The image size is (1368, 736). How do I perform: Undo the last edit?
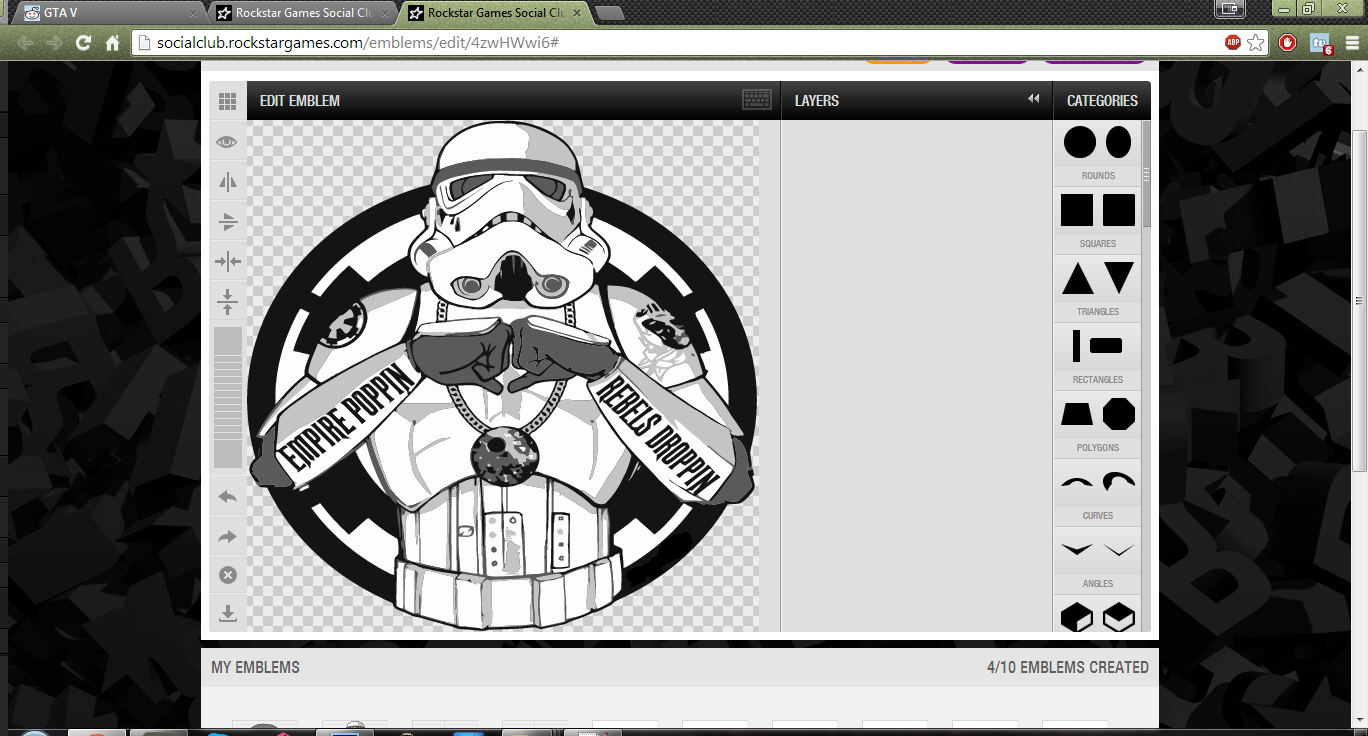point(227,497)
